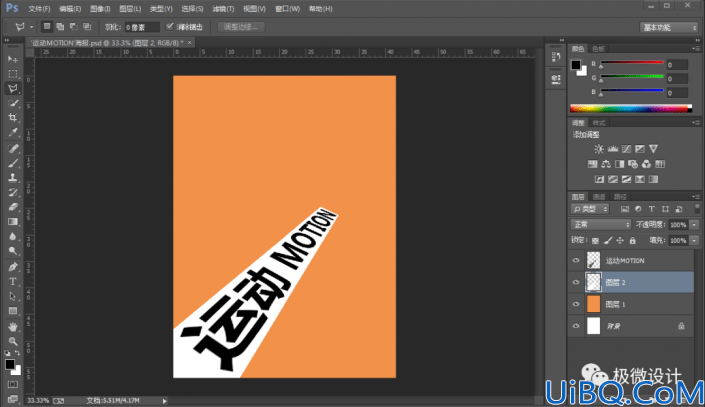Select the Gradient tool

pos(13,222)
